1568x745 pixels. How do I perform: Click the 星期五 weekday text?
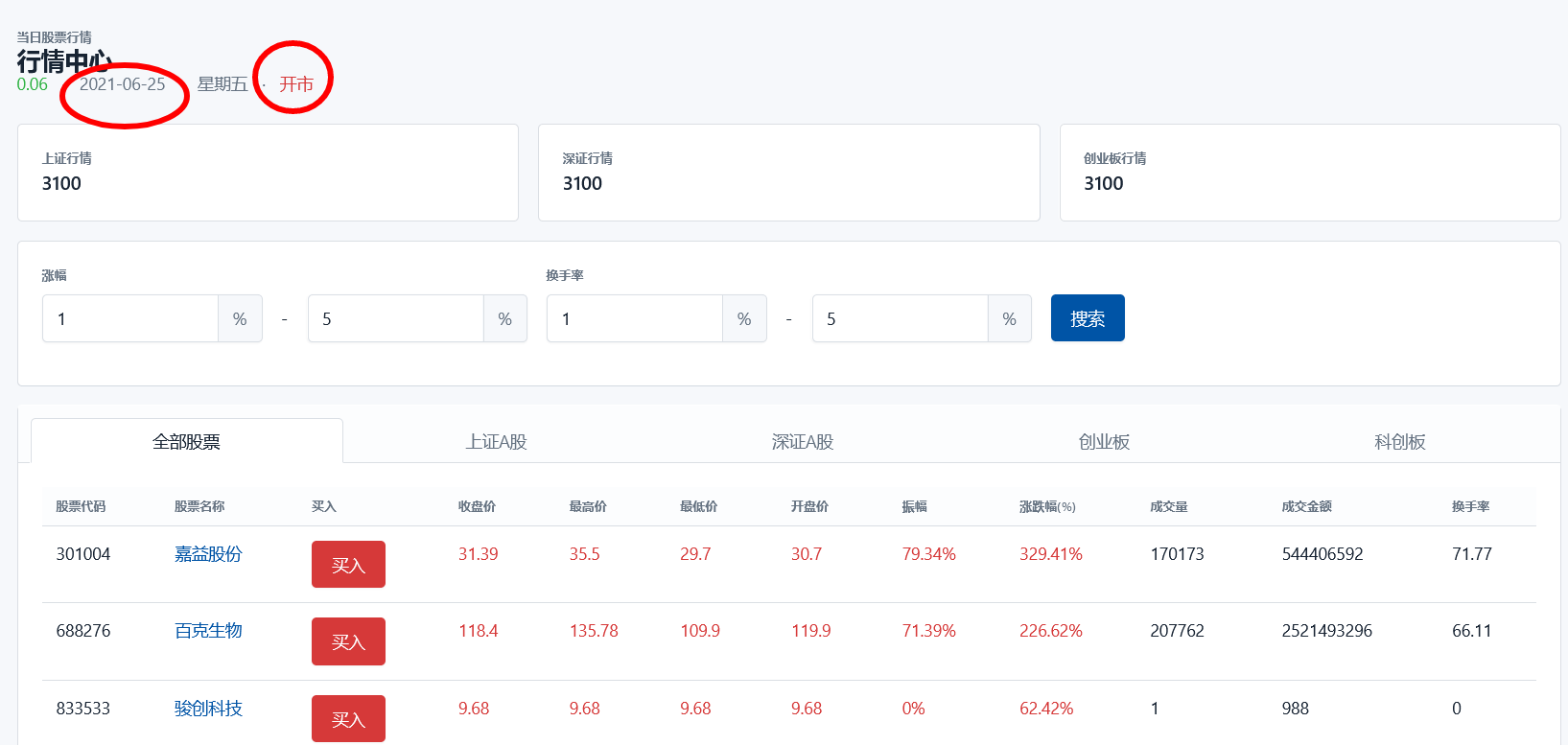(x=222, y=84)
